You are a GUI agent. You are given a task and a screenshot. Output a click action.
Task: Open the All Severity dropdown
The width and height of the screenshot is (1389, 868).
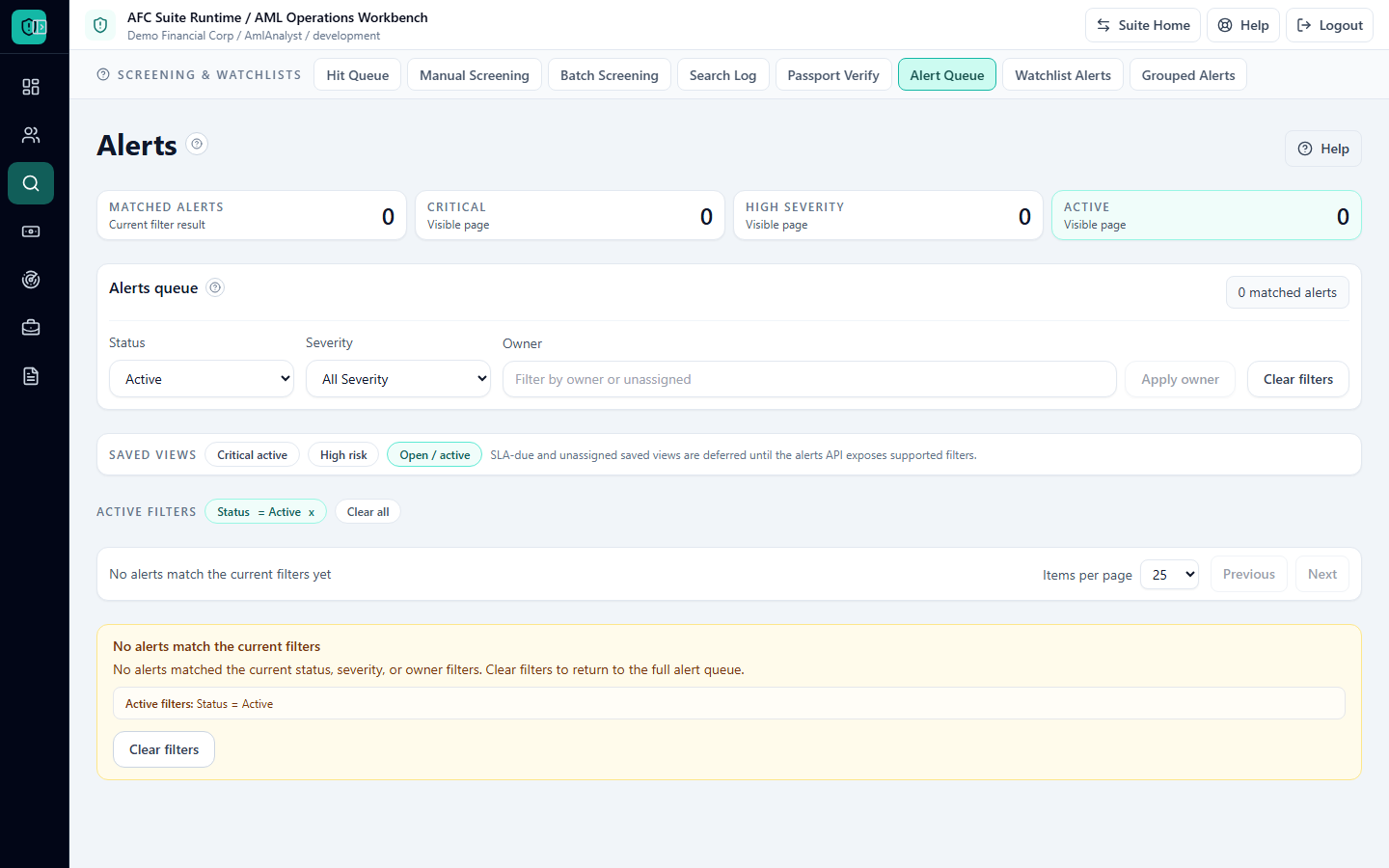point(398,379)
